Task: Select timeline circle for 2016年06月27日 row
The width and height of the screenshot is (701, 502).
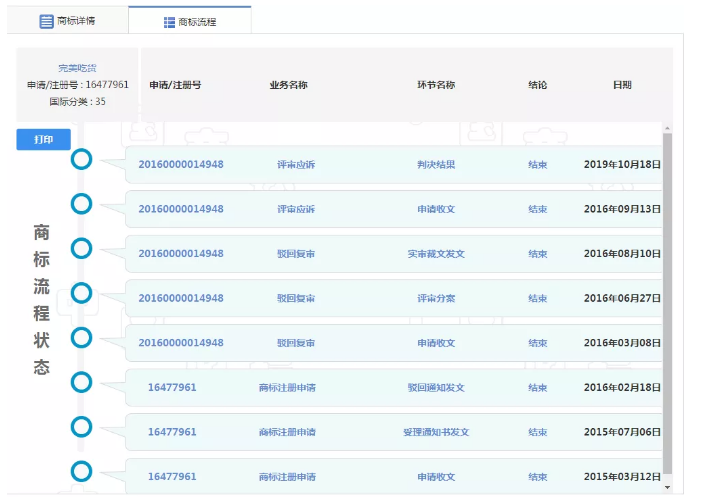Action: coord(81,293)
